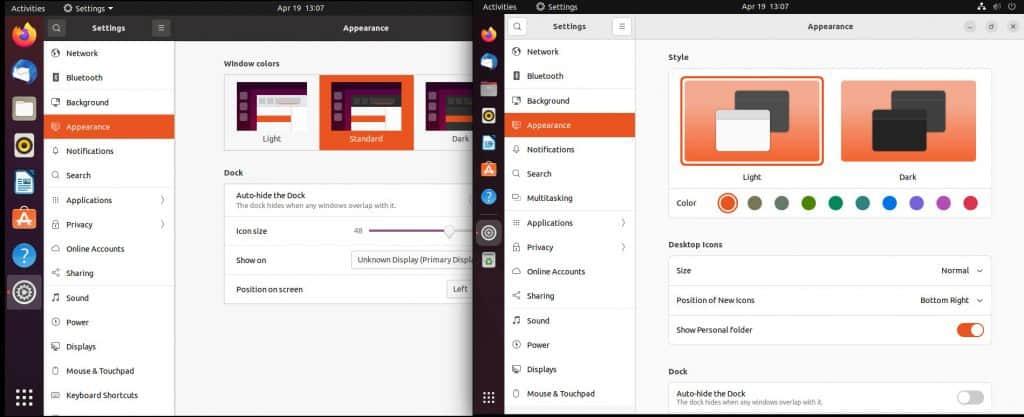Open the hamburger menu in the window showing Style
Screen dimensions: 1024x417
click(621, 26)
